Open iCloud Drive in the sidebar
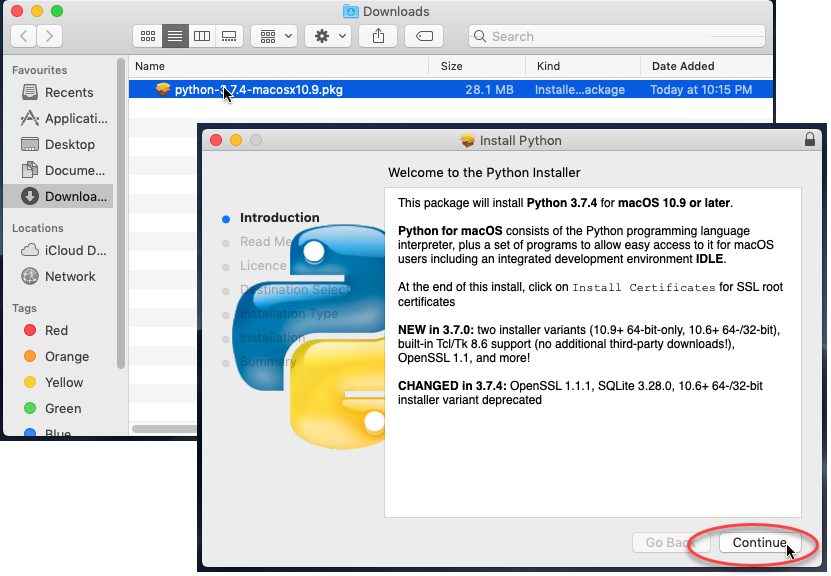Screen dimensions: 831x576 click(x=58, y=250)
